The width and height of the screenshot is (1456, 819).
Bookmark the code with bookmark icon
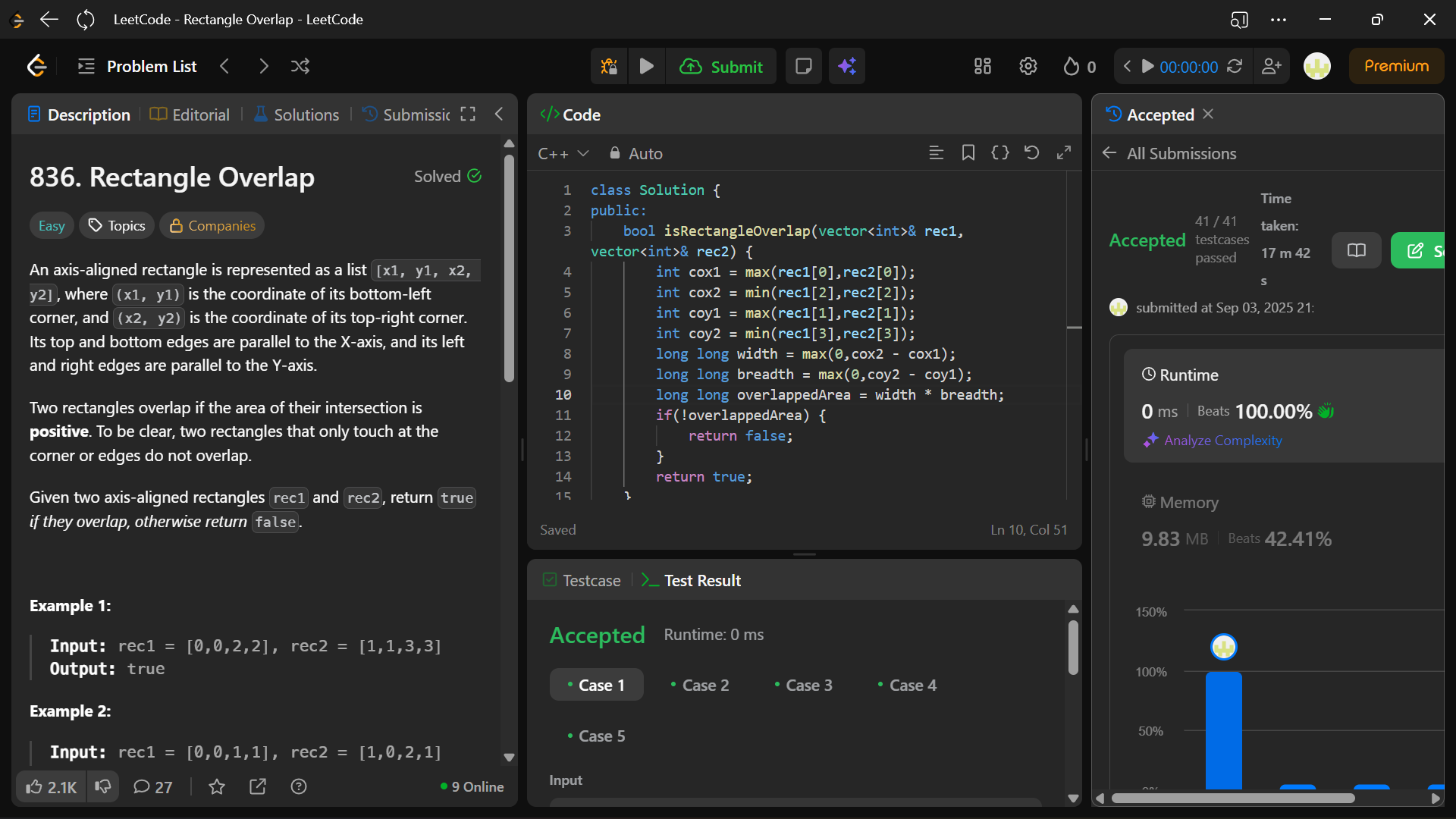pos(968,153)
